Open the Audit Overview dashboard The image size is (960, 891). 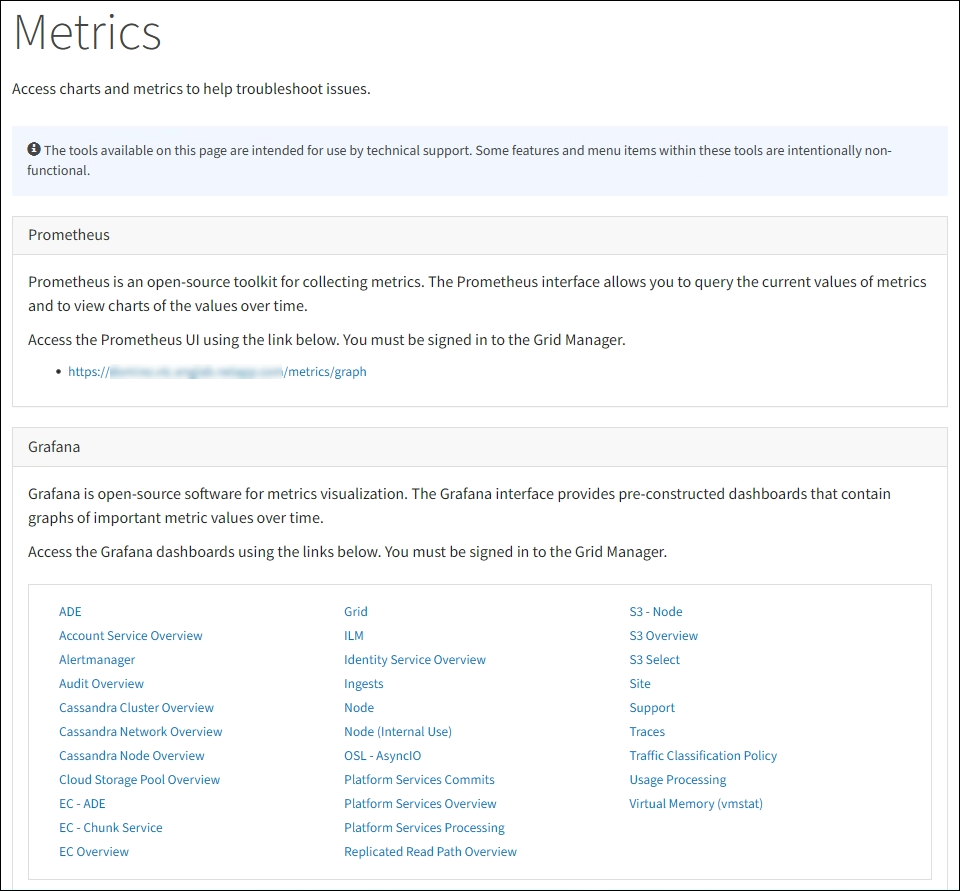click(x=101, y=684)
